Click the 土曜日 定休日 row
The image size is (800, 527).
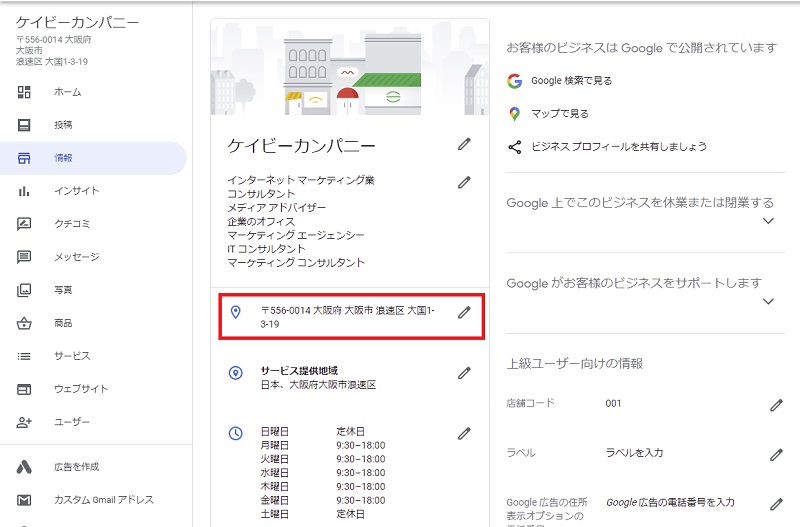tap(313, 514)
